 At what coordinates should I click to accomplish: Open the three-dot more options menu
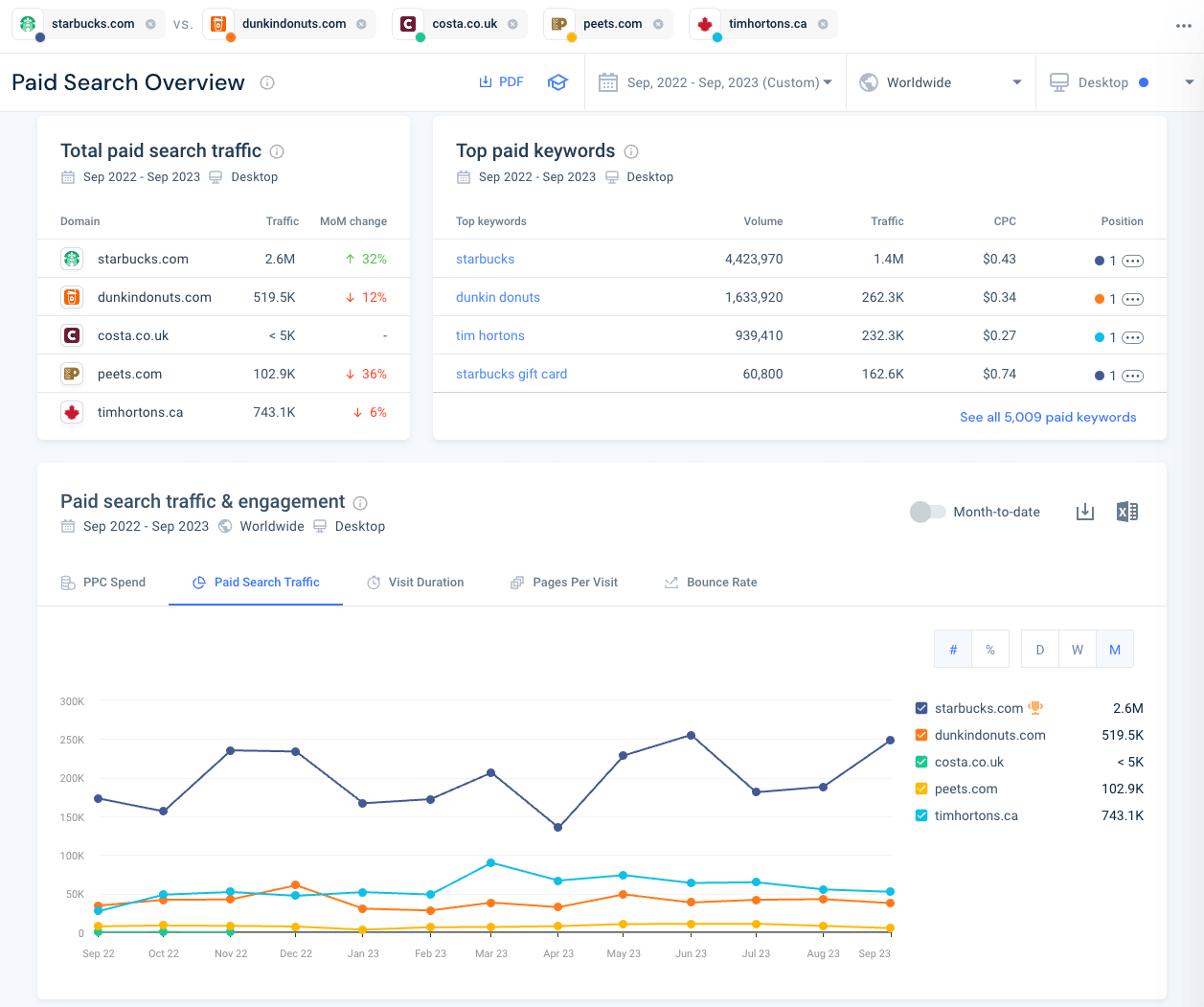tap(1184, 26)
